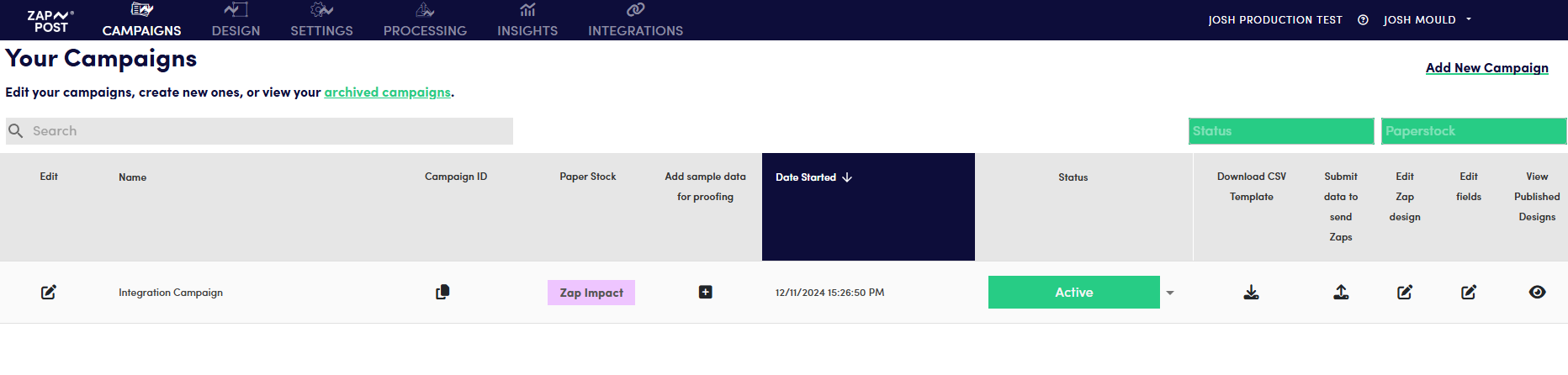Open the Status filter dropdown
Image resolution: width=1568 pixels, height=375 pixels.
(x=1280, y=131)
